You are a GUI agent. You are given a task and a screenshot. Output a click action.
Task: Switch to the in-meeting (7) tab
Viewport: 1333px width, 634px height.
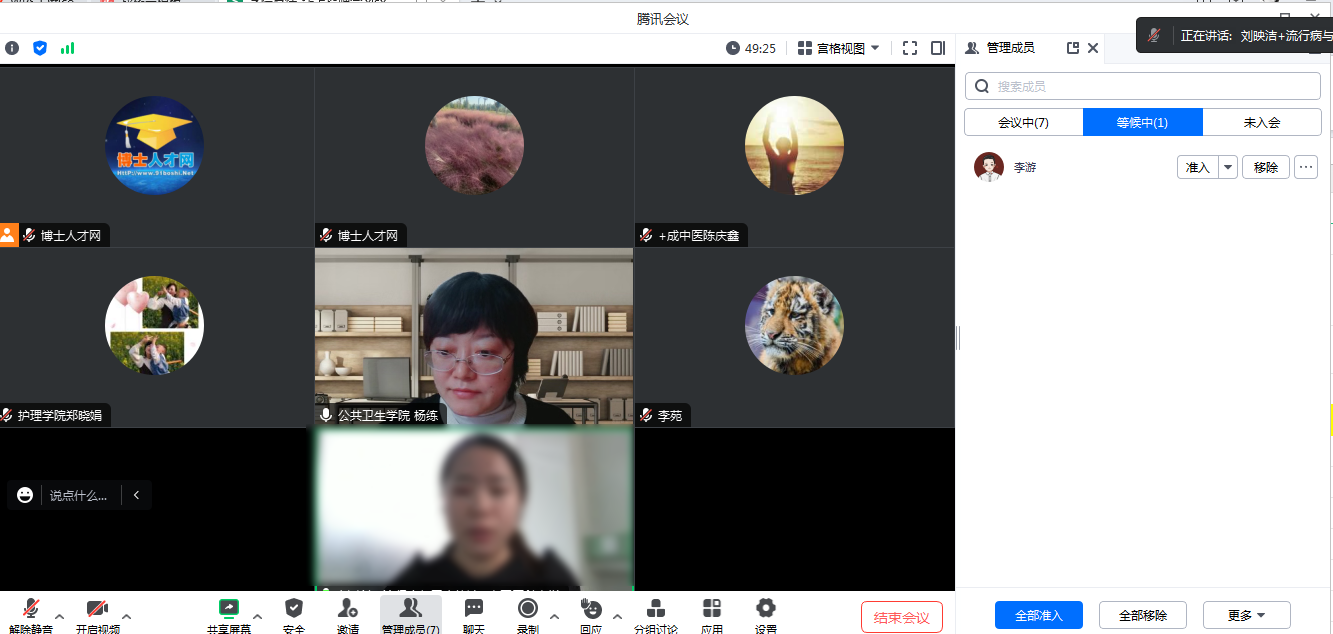coord(1024,122)
